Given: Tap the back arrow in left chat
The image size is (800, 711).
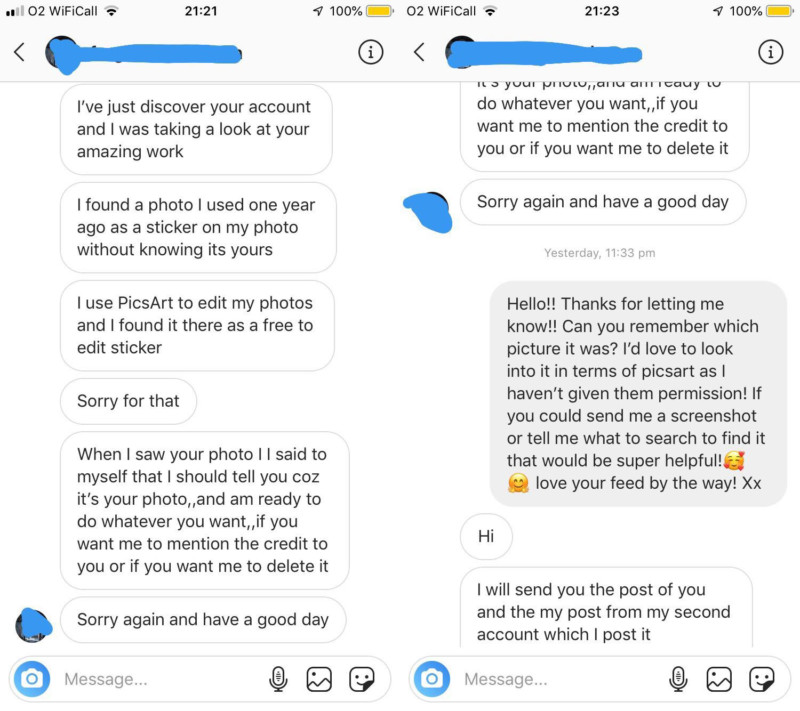Looking at the screenshot, I should click(x=19, y=52).
